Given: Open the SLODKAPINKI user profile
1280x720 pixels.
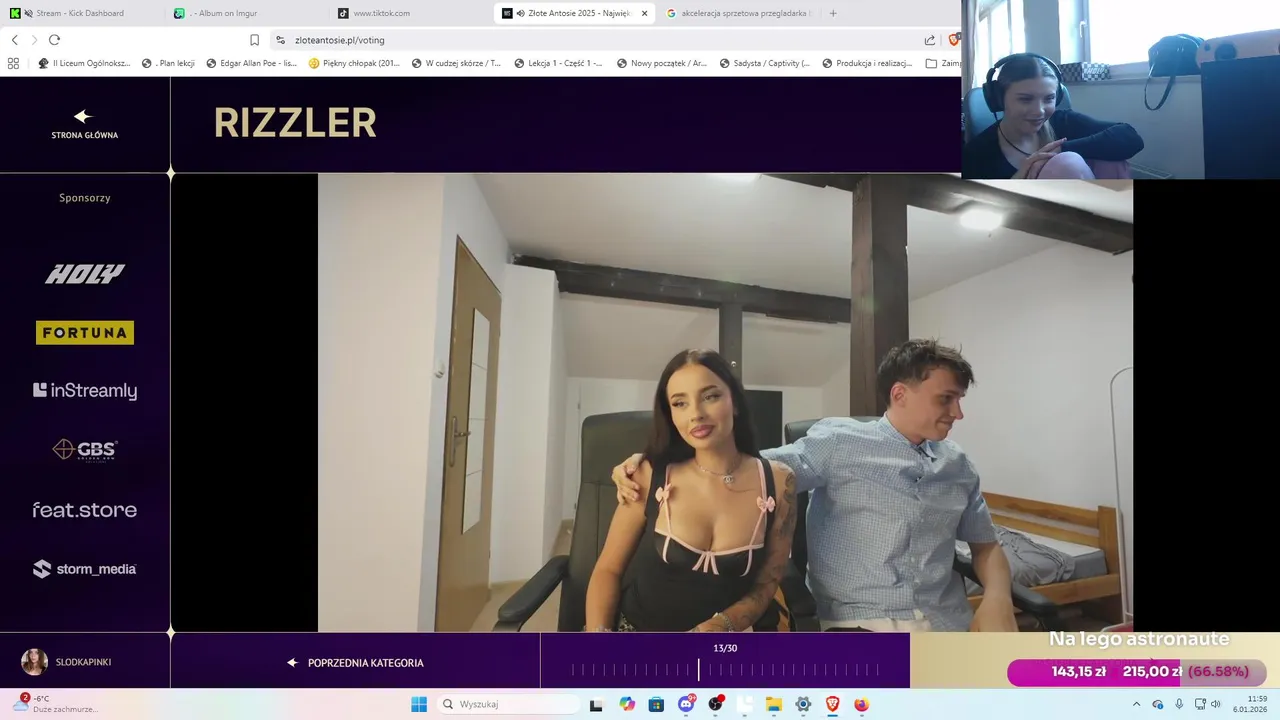Looking at the screenshot, I should [67, 662].
